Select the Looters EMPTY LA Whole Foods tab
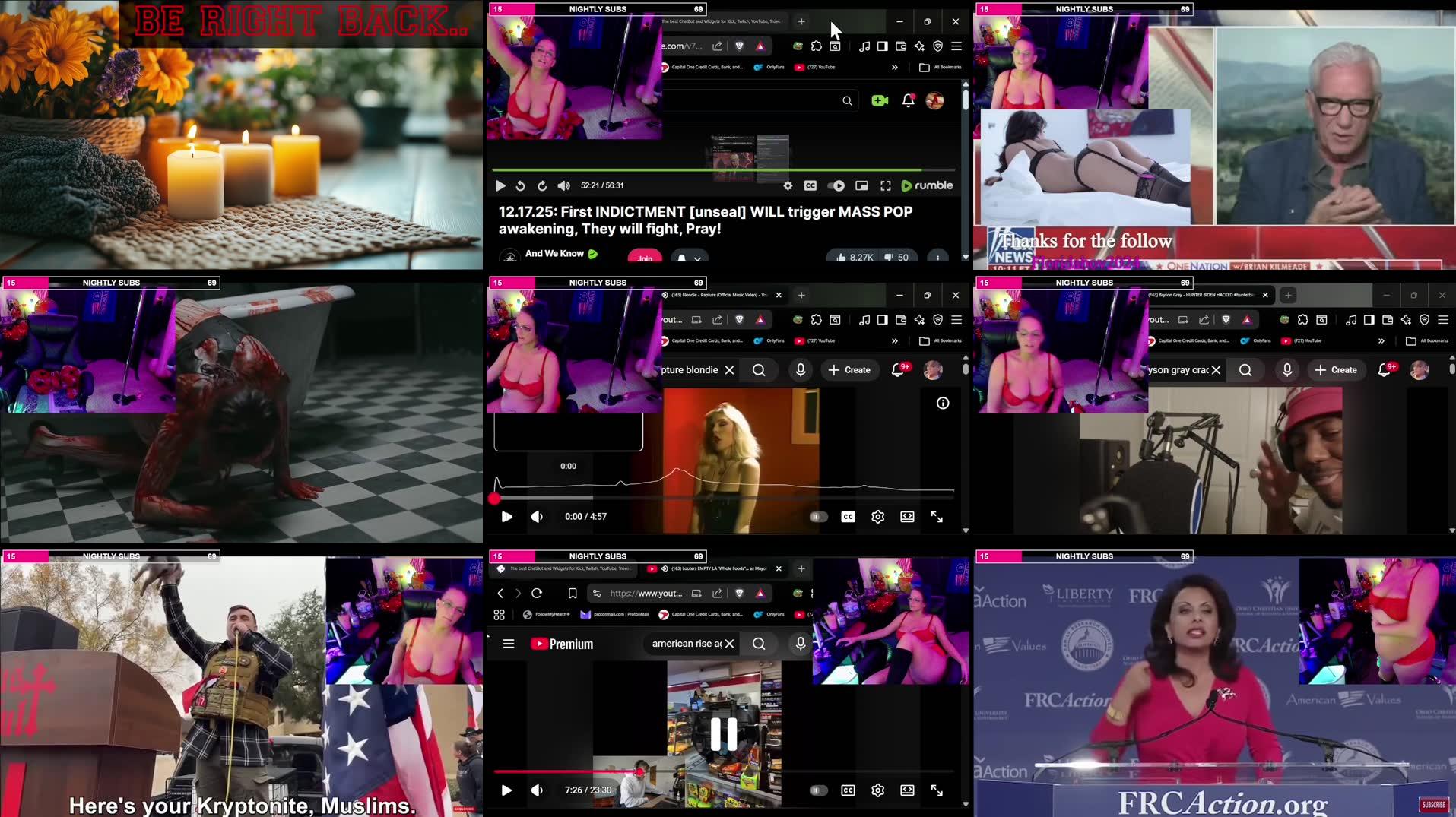Screen dimensions: 1456x817 click(x=715, y=568)
